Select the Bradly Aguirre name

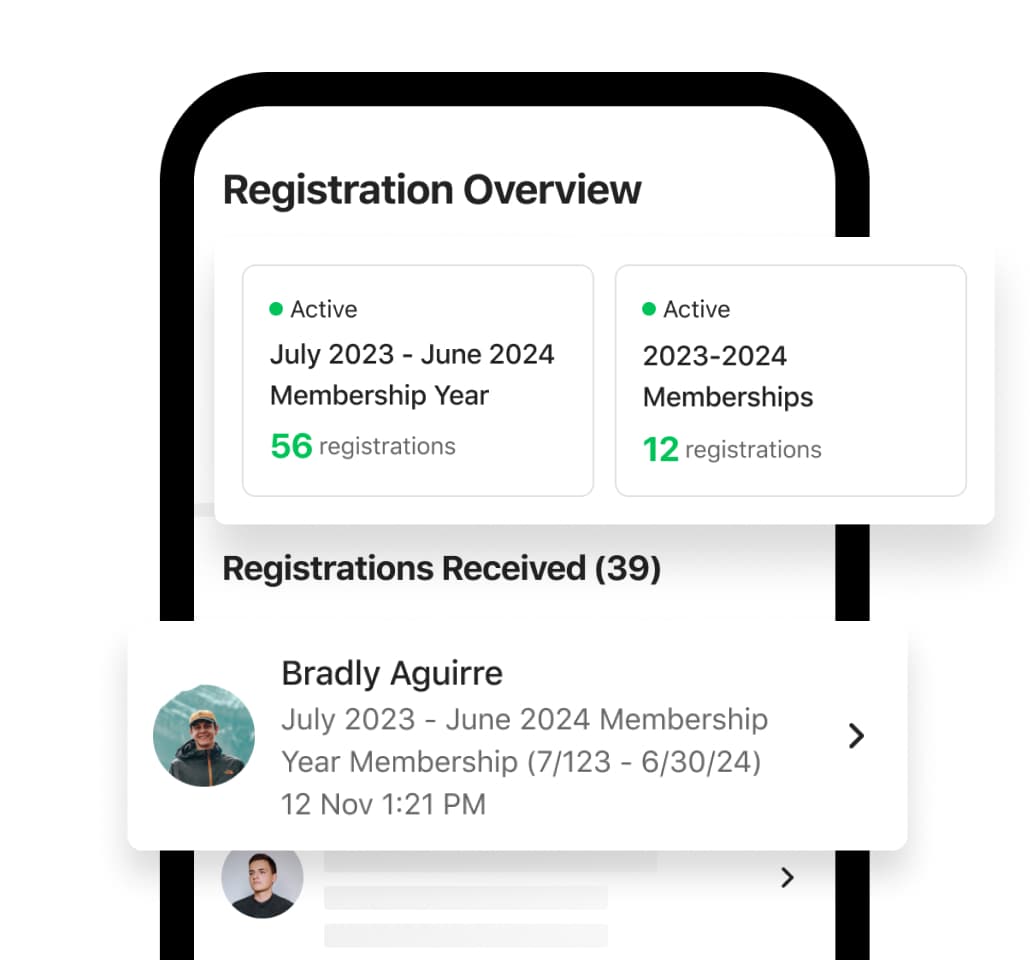click(392, 673)
